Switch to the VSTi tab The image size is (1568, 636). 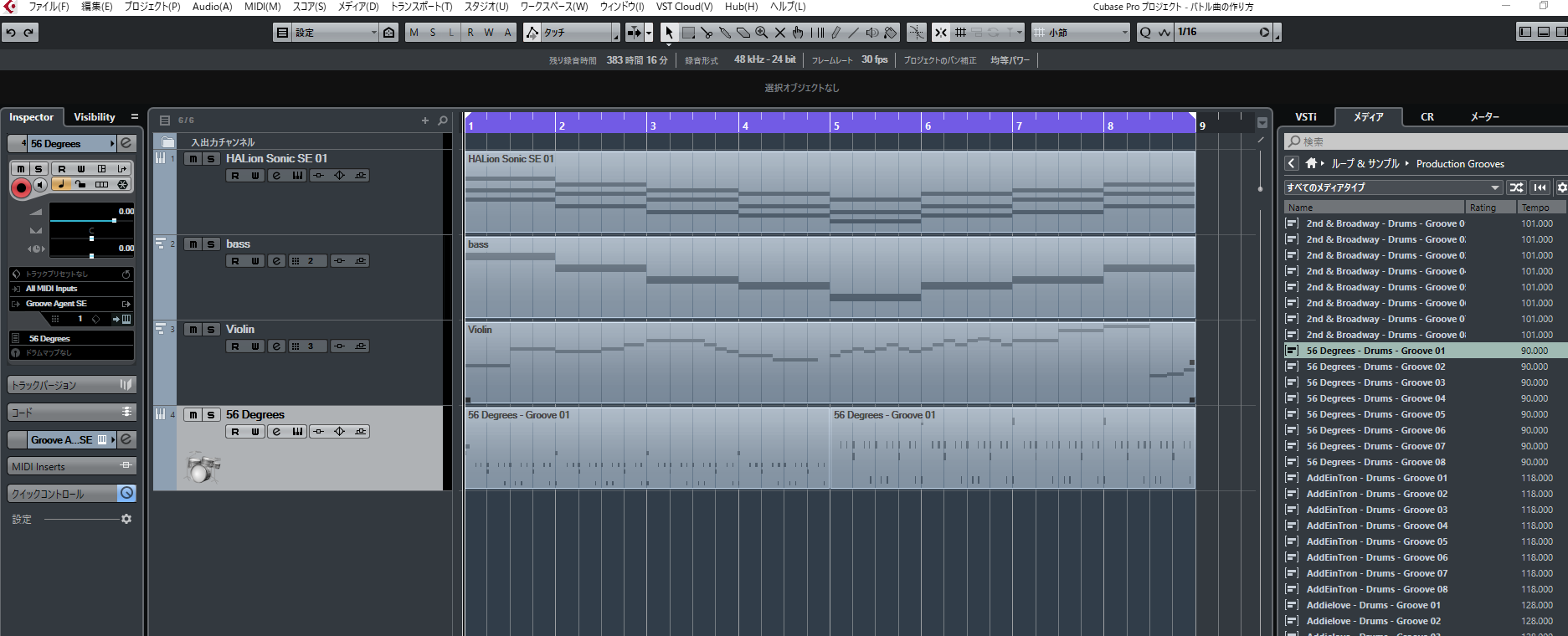[x=1305, y=117]
